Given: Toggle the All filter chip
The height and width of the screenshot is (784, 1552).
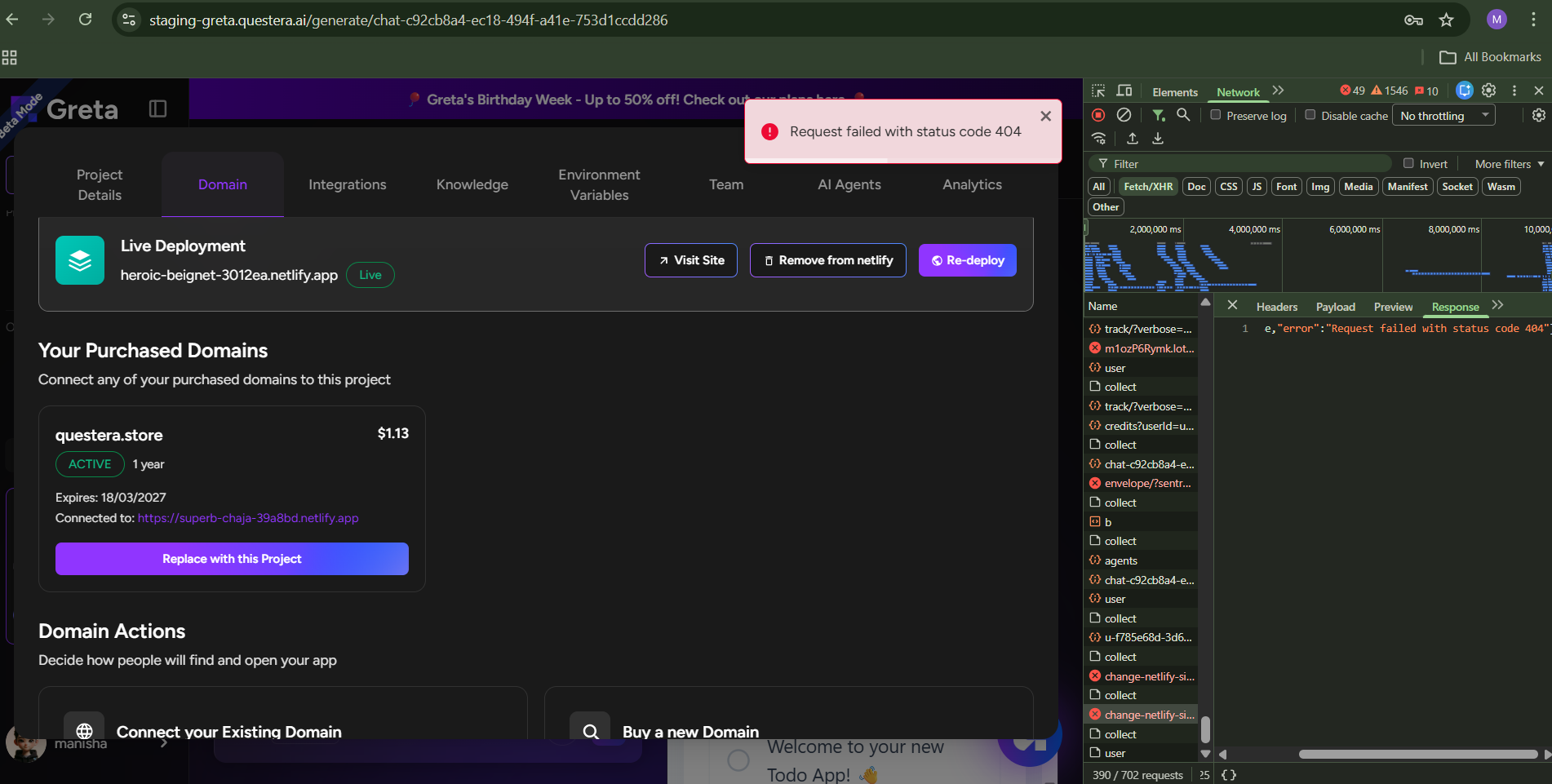Looking at the screenshot, I should tap(1099, 187).
